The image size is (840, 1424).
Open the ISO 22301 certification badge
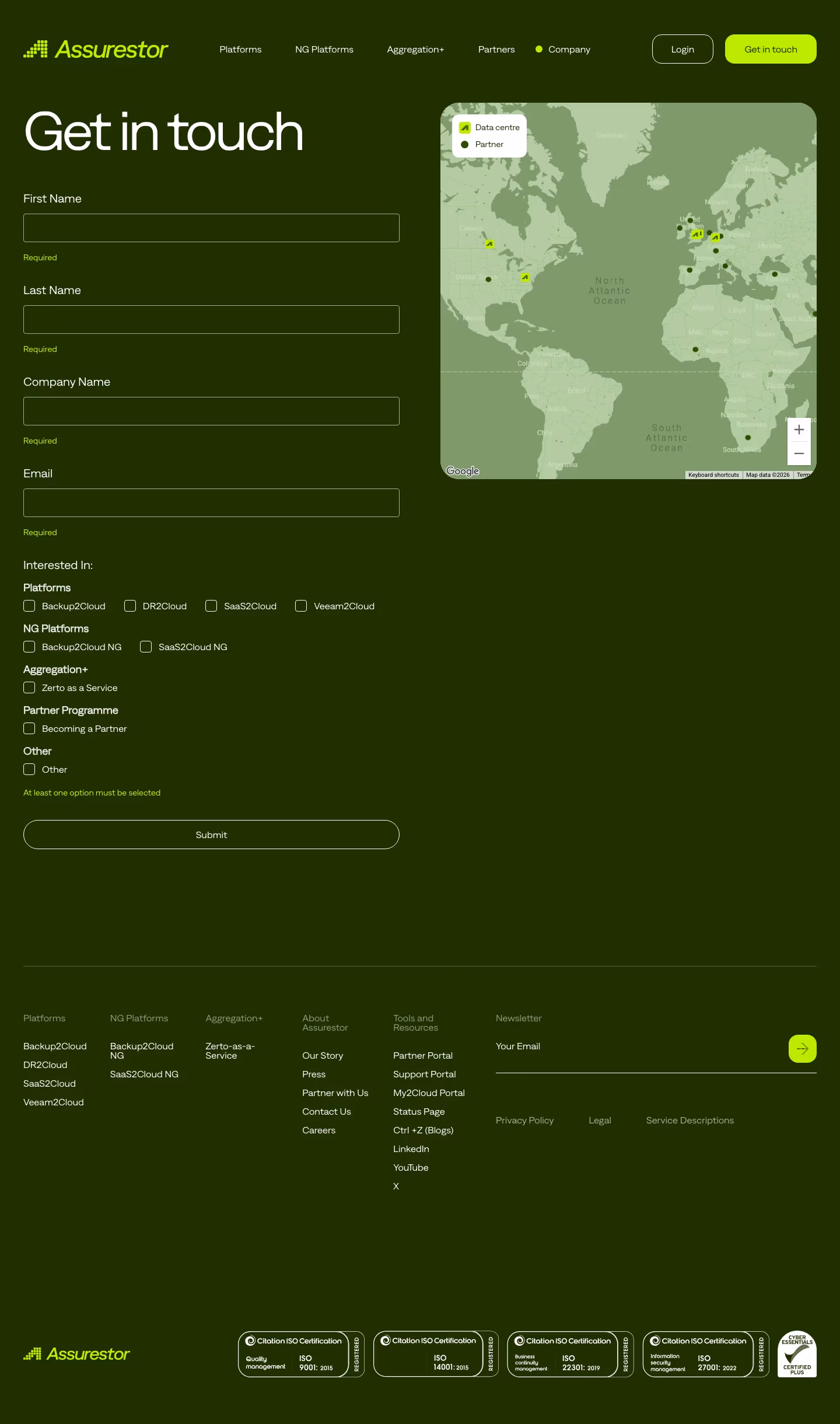[570, 1354]
